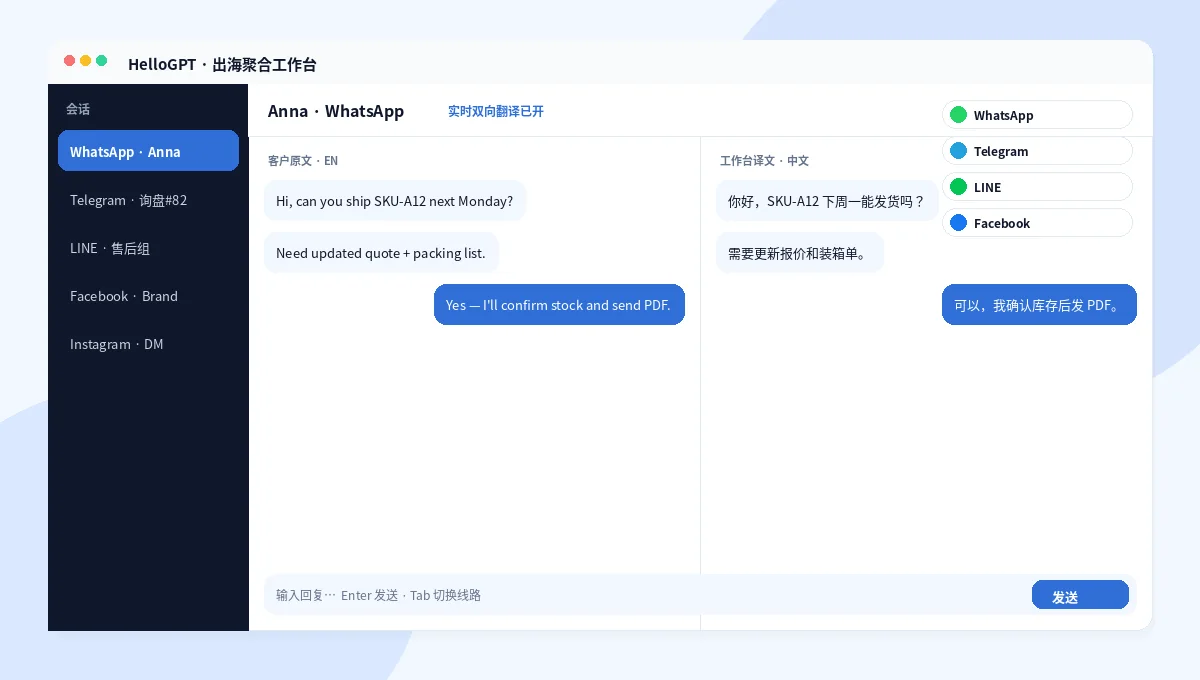Click the message "Hi, can you ship SKU-A12 next Monday?"

(x=395, y=200)
